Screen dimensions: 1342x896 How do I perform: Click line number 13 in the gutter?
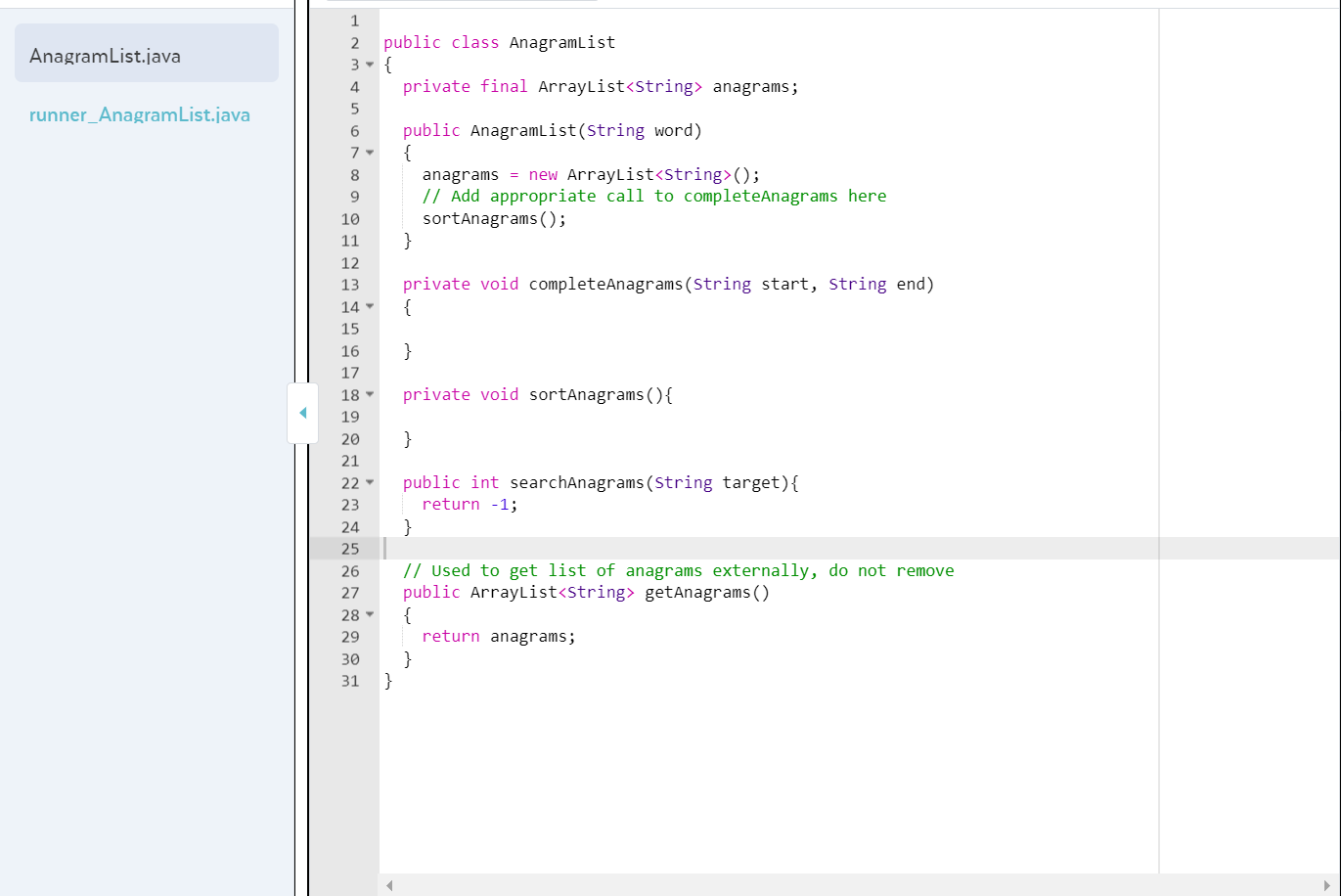(x=350, y=285)
